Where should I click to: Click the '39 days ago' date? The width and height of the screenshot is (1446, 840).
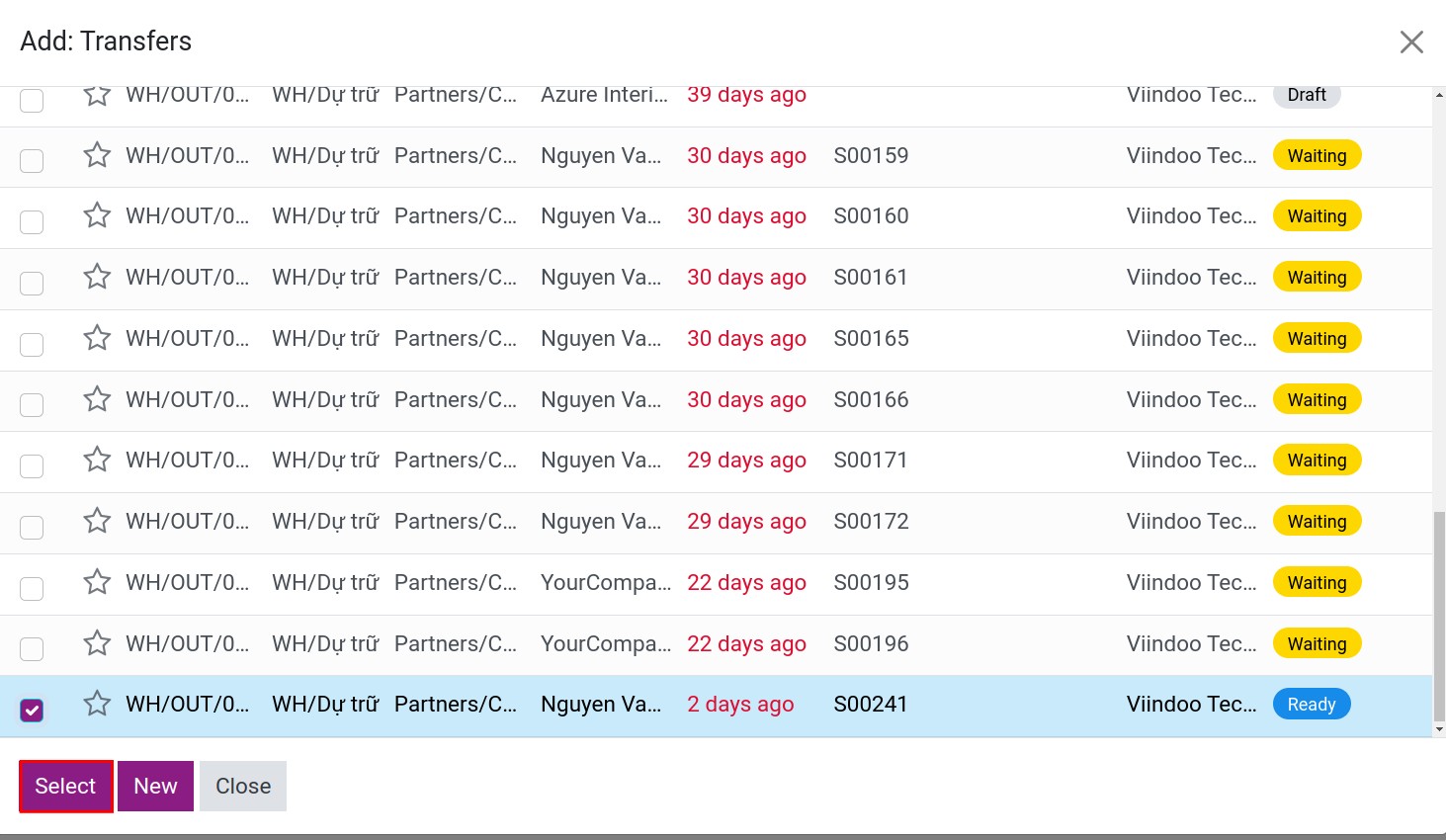pyautogui.click(x=746, y=95)
